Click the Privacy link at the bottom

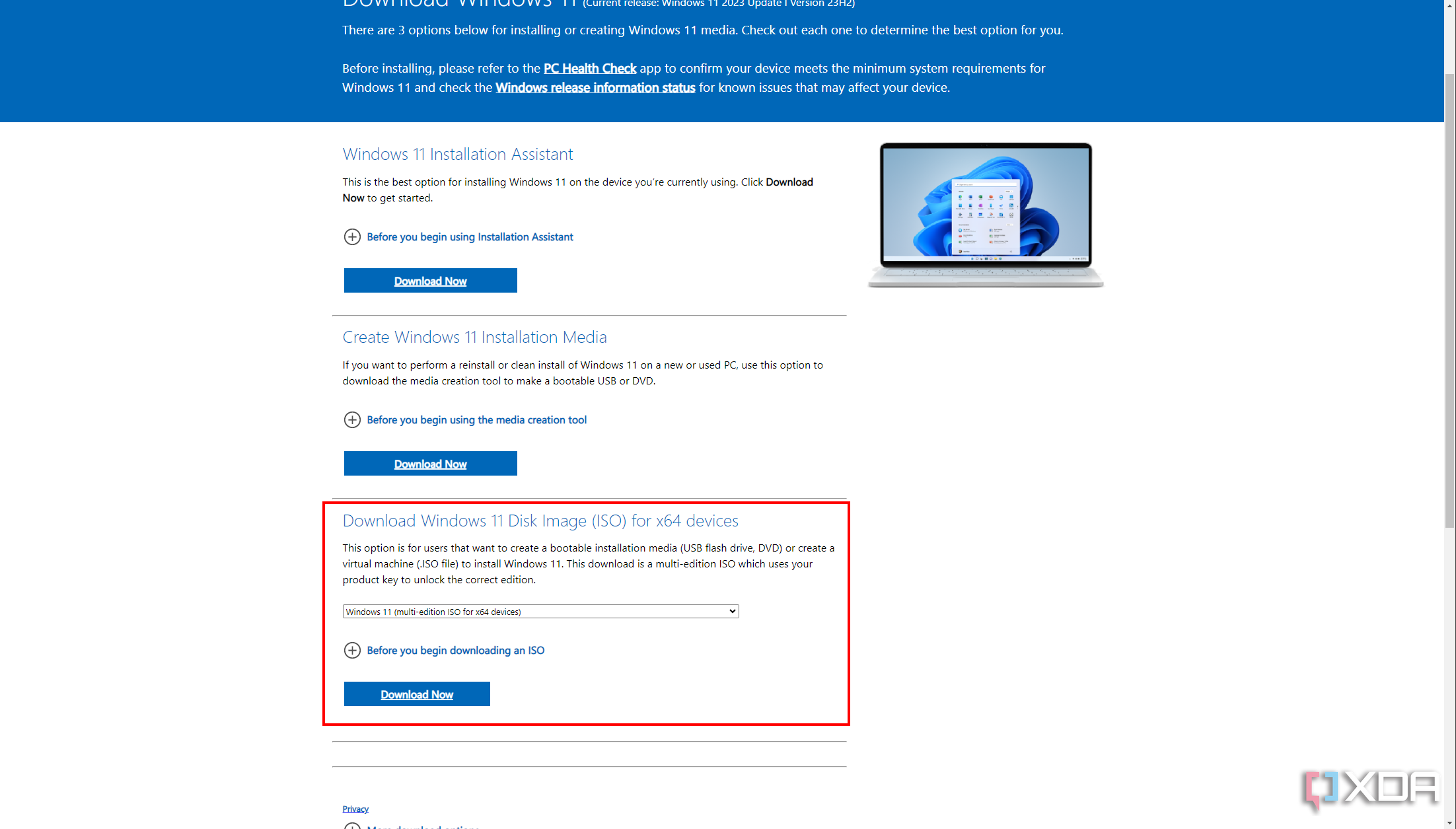click(x=355, y=808)
